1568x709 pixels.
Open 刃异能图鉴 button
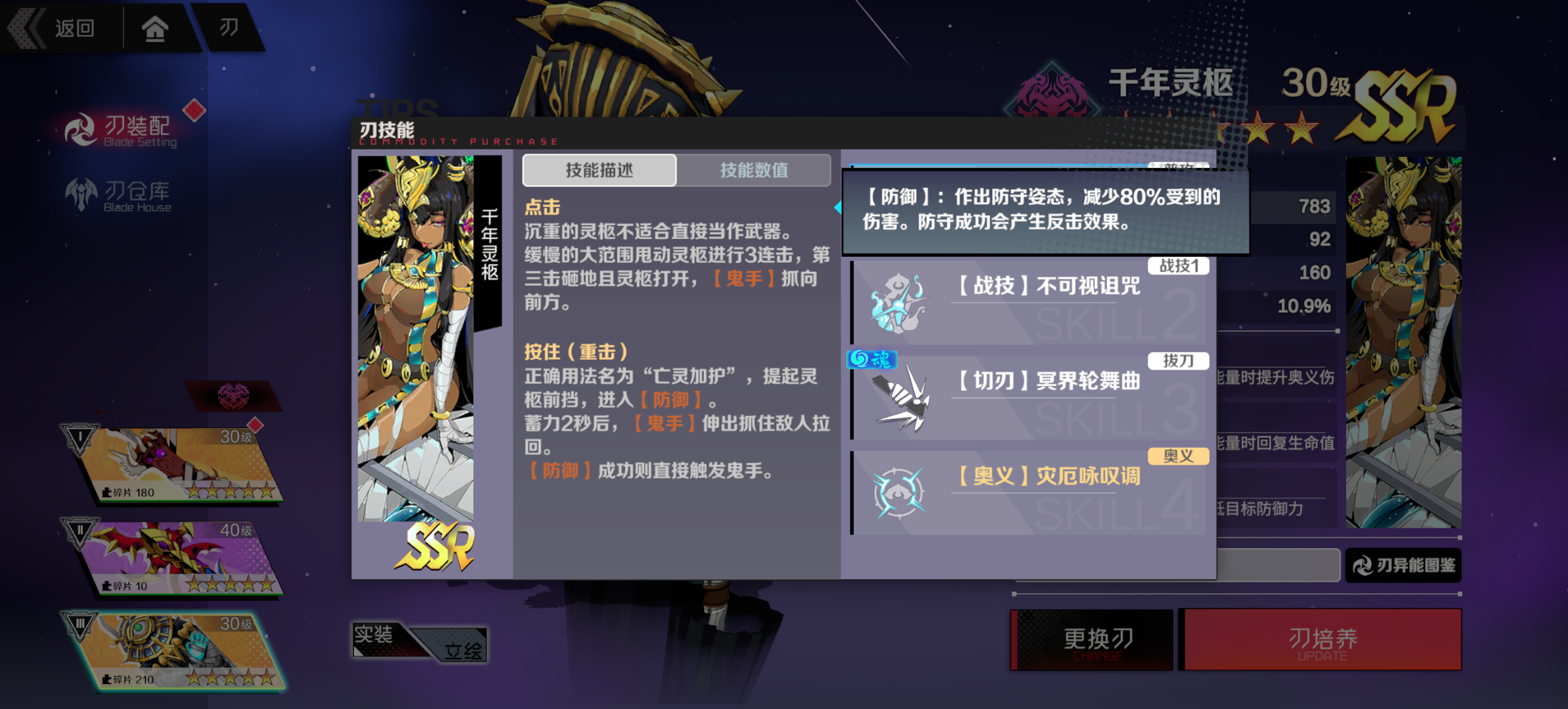[1403, 565]
